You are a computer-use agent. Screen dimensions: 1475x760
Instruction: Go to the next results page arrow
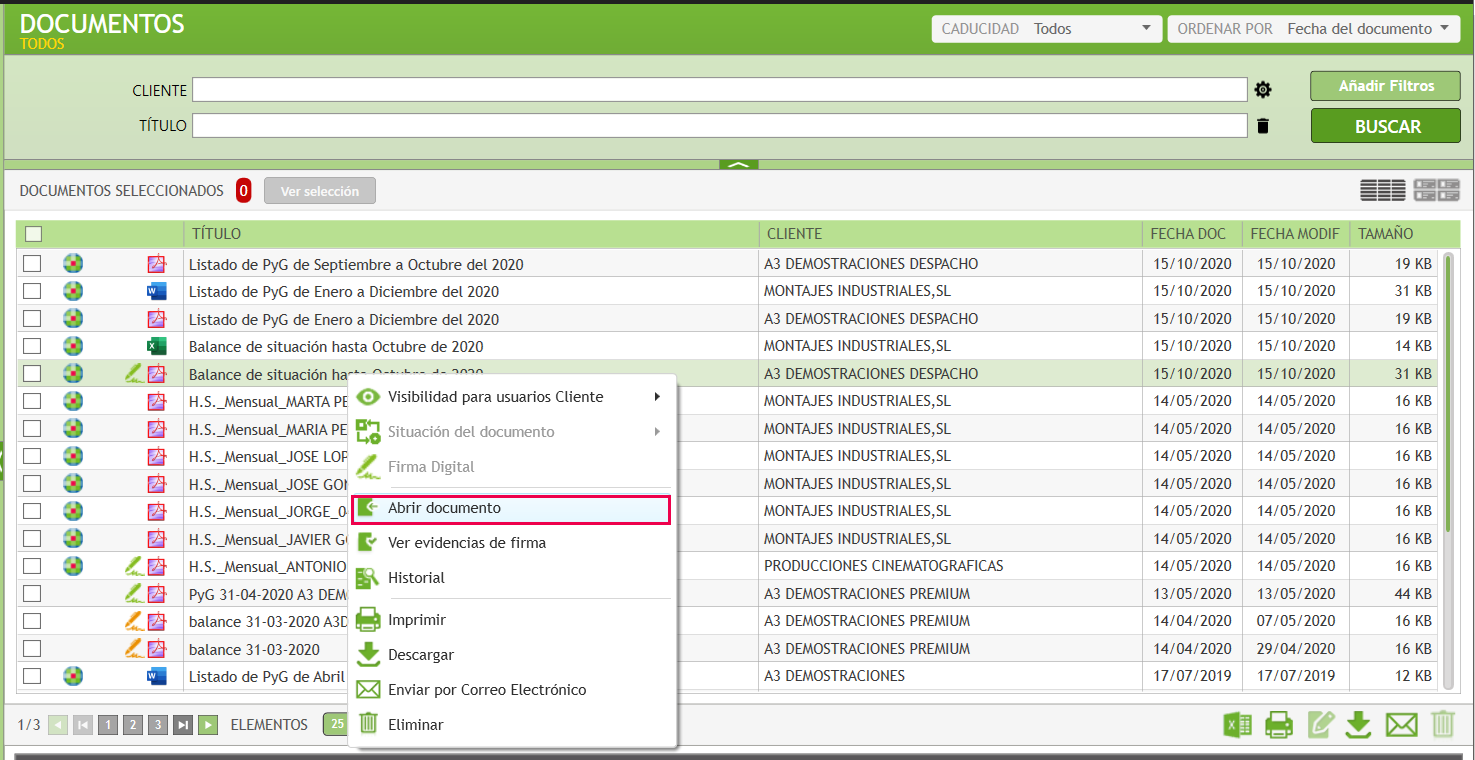208,725
